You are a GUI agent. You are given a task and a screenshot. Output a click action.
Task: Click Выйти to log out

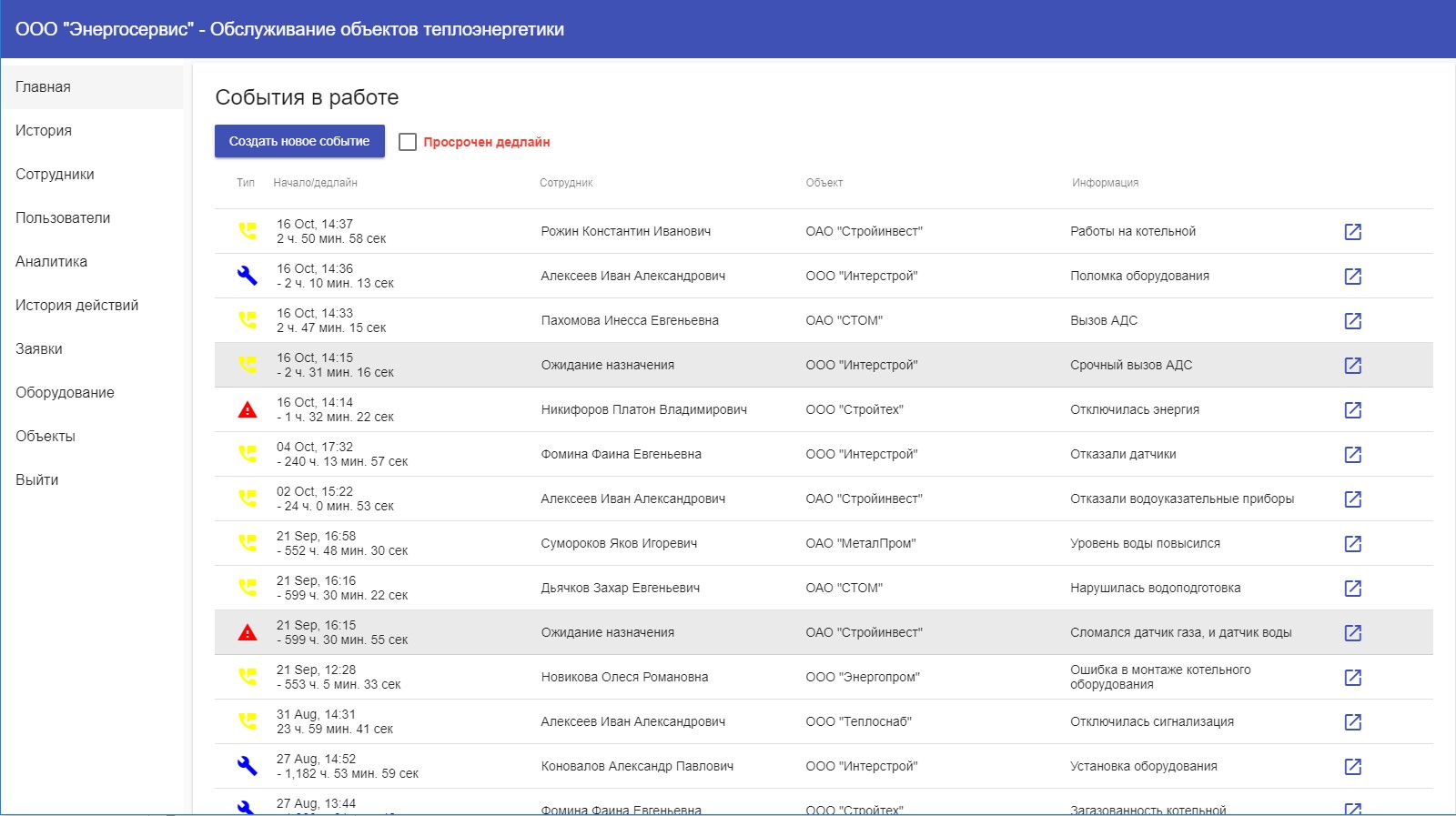[92, 480]
